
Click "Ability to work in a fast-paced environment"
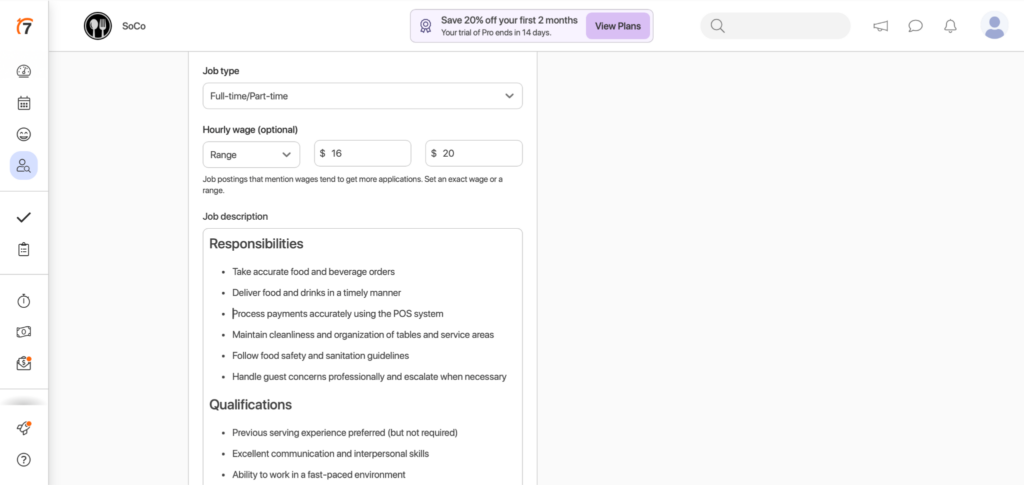[319, 475]
